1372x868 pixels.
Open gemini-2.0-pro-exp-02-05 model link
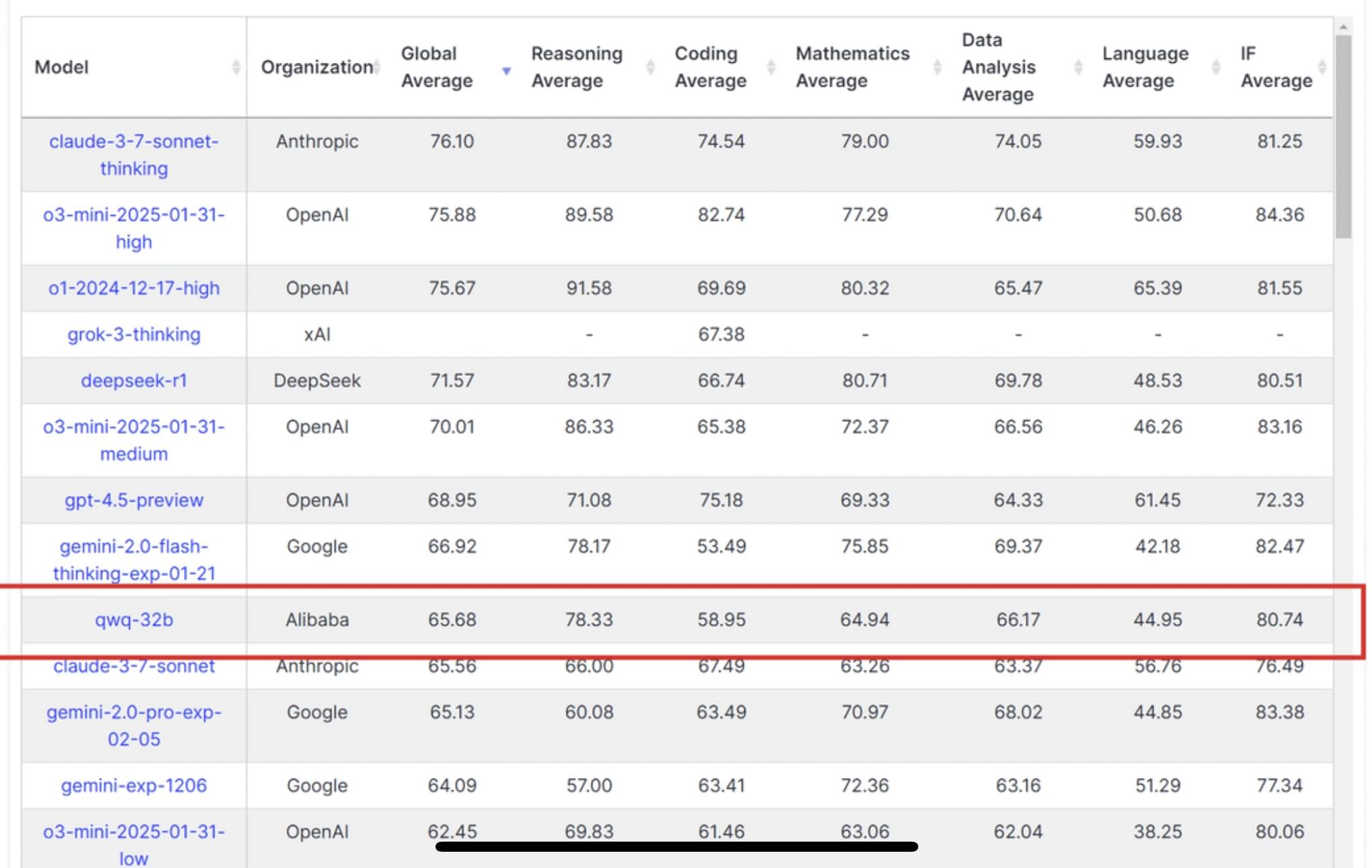coord(134,725)
